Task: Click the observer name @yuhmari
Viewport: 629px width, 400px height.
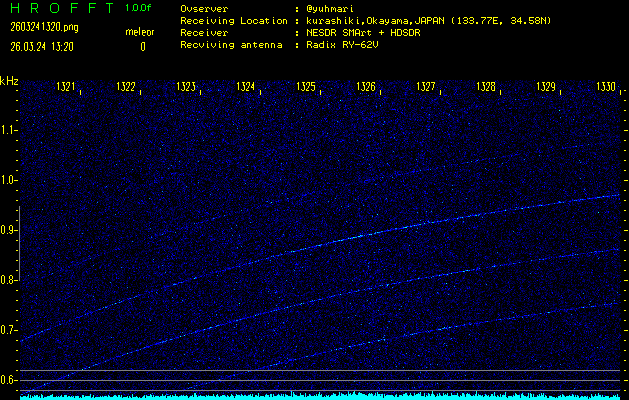Action: pos(332,8)
